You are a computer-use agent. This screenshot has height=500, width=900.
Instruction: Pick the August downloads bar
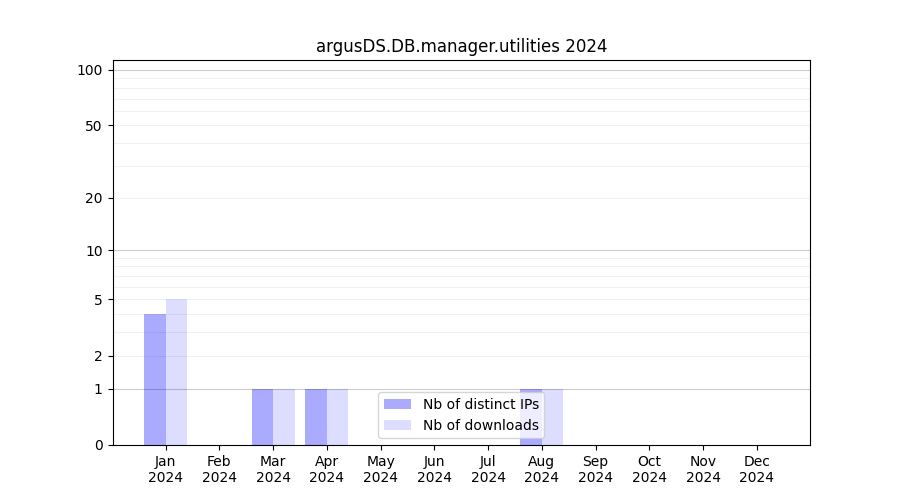click(x=553, y=417)
